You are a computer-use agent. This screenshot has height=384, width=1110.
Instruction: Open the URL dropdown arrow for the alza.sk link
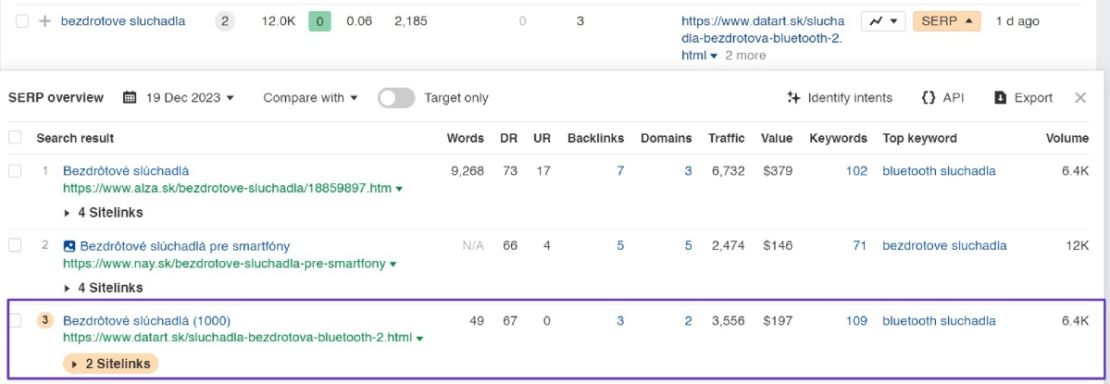(399, 189)
